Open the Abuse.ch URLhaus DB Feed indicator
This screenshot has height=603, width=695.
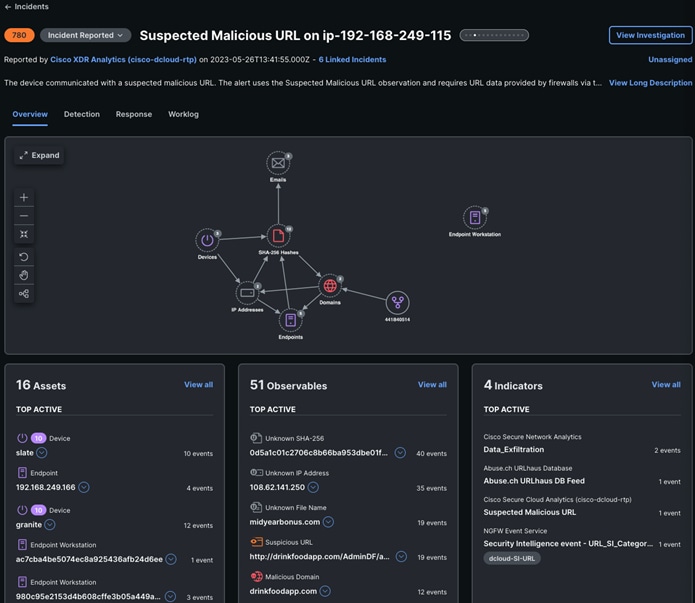point(534,481)
